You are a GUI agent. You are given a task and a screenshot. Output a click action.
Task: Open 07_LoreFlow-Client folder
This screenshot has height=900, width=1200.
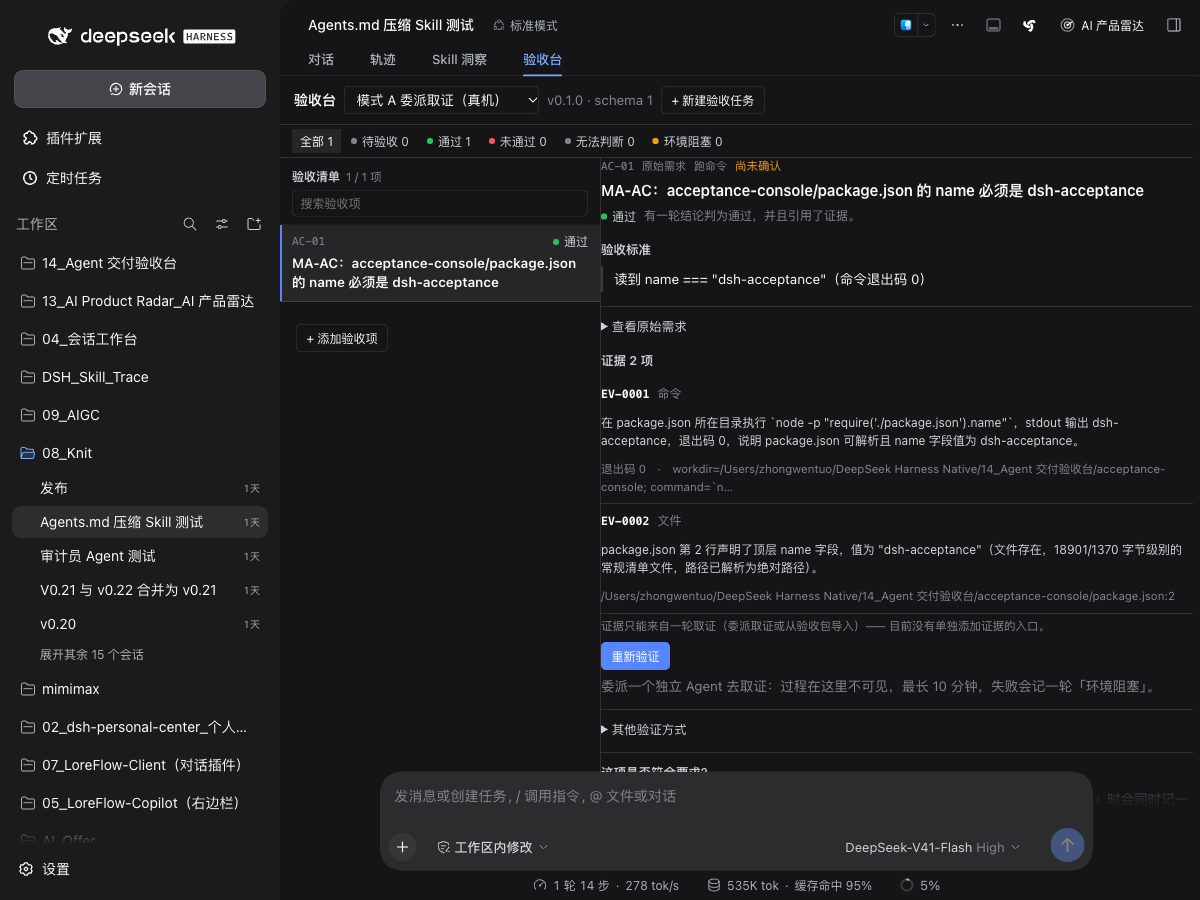(x=140, y=765)
